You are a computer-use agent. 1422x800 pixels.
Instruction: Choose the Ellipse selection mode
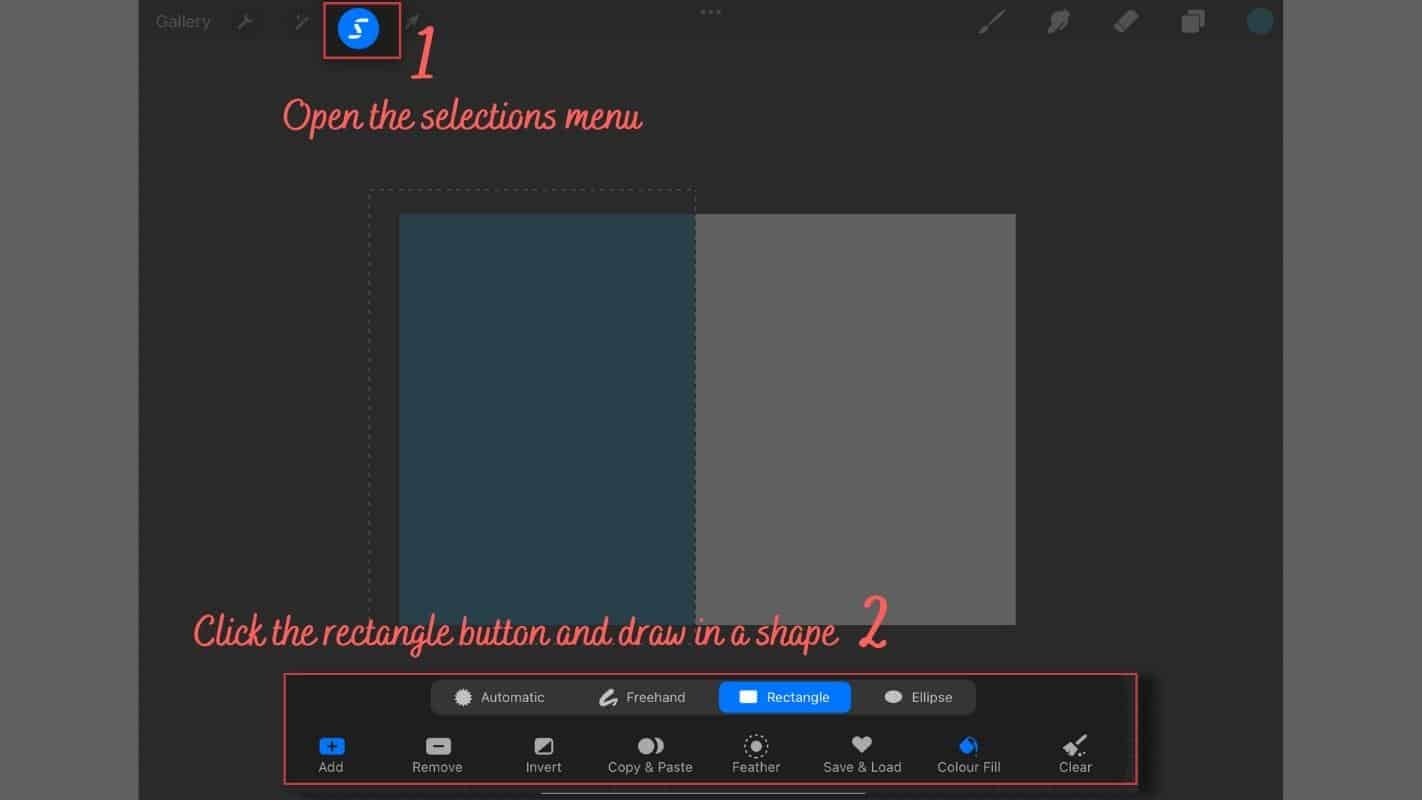918,697
